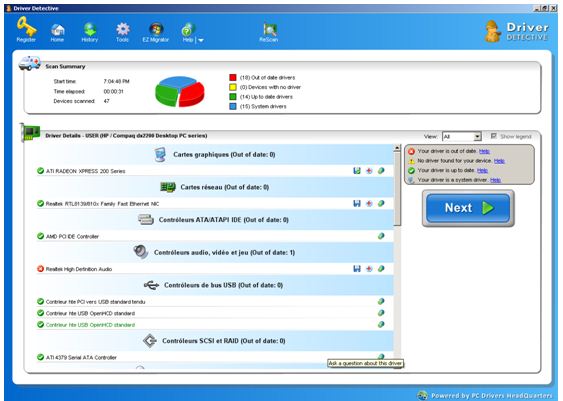Select the 'AMD PCI IDE Controller' entry

point(214,236)
